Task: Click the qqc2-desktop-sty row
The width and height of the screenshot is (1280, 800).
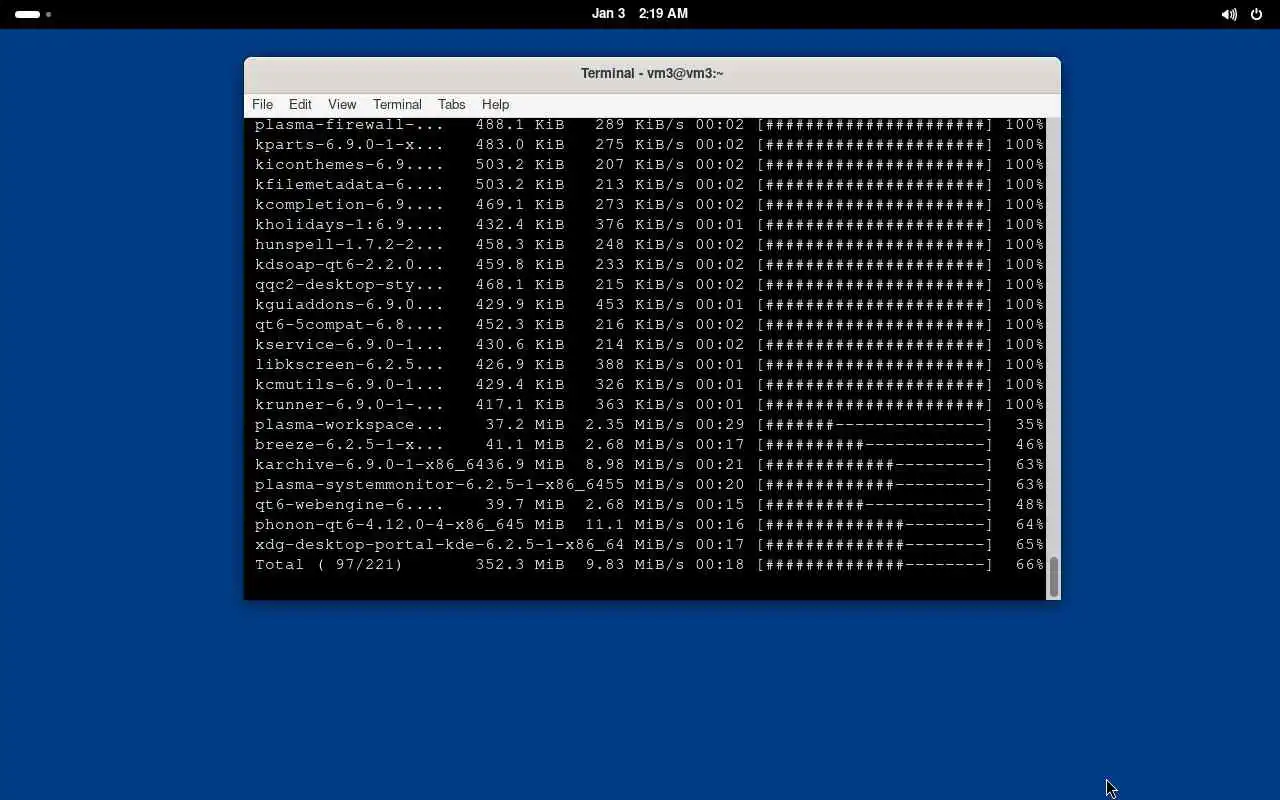Action: coord(649,285)
